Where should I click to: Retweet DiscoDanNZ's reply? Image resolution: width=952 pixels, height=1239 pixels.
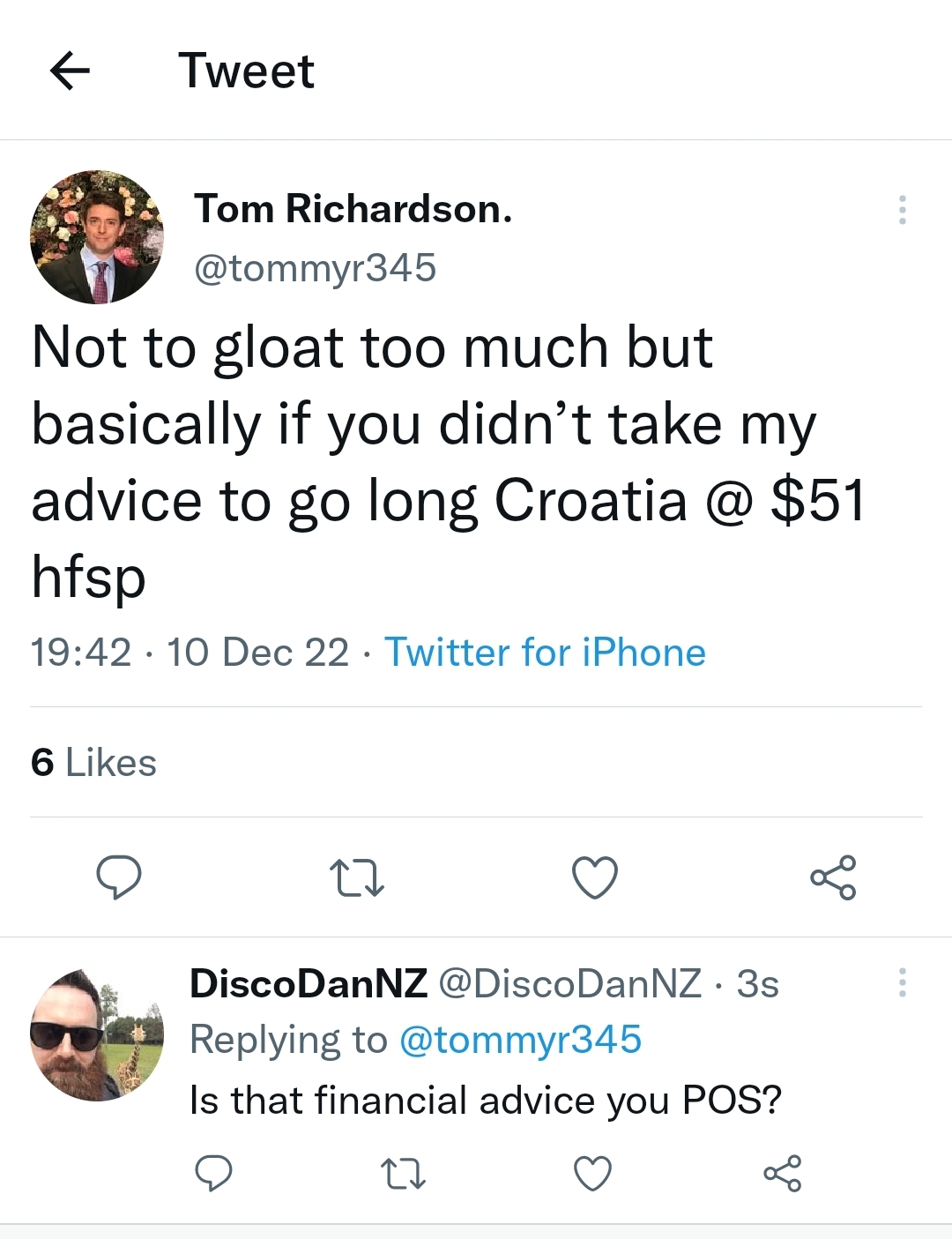point(404,1174)
